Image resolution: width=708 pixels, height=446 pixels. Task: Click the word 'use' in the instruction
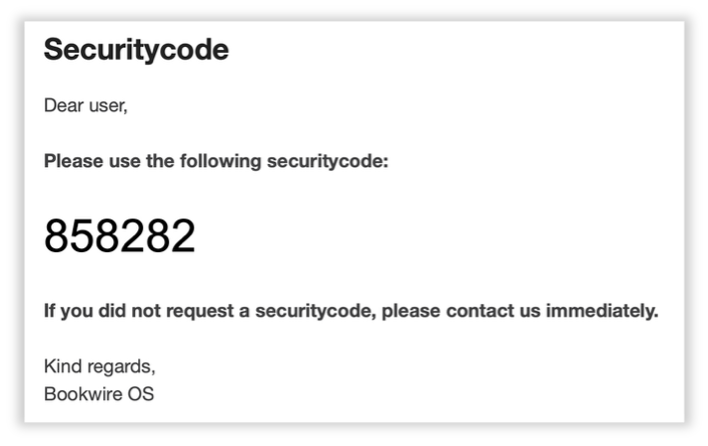pyautogui.click(x=125, y=162)
